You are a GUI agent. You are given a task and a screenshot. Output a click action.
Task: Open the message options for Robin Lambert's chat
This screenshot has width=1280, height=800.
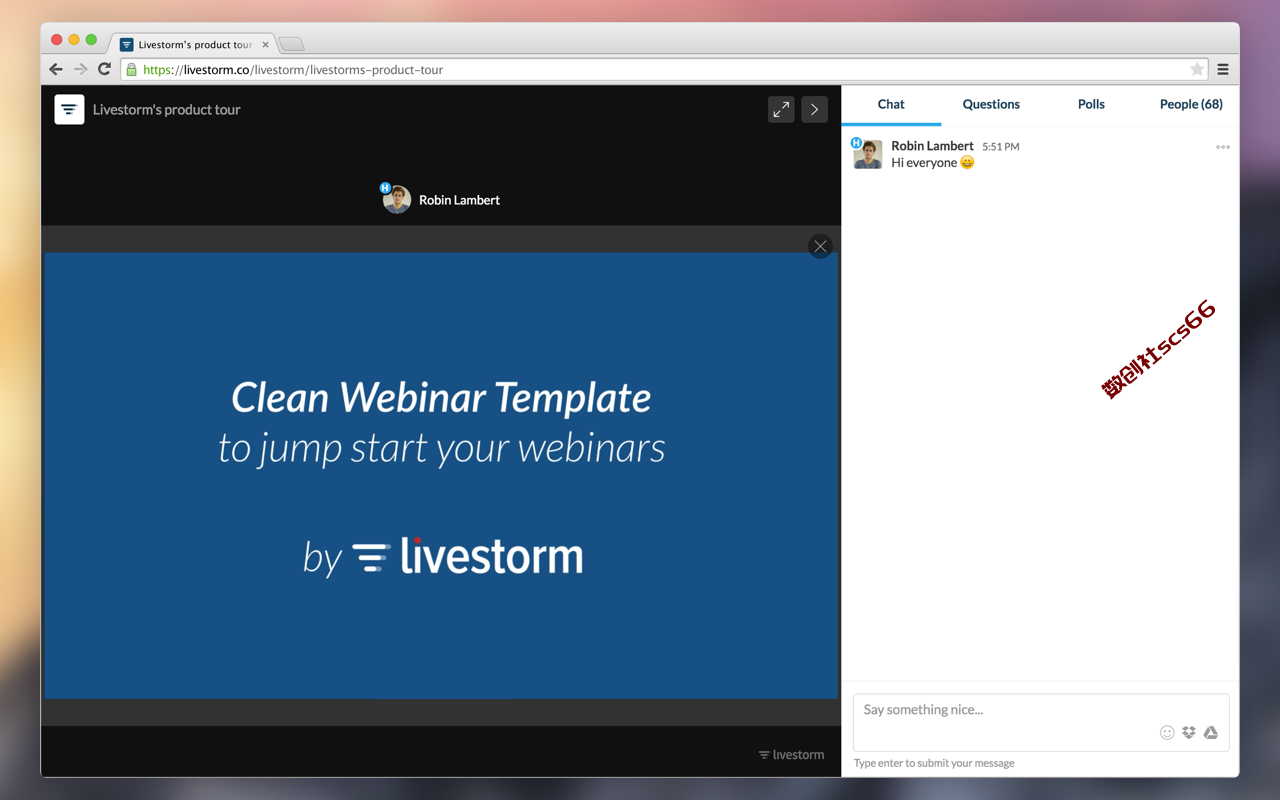pyautogui.click(x=1222, y=147)
